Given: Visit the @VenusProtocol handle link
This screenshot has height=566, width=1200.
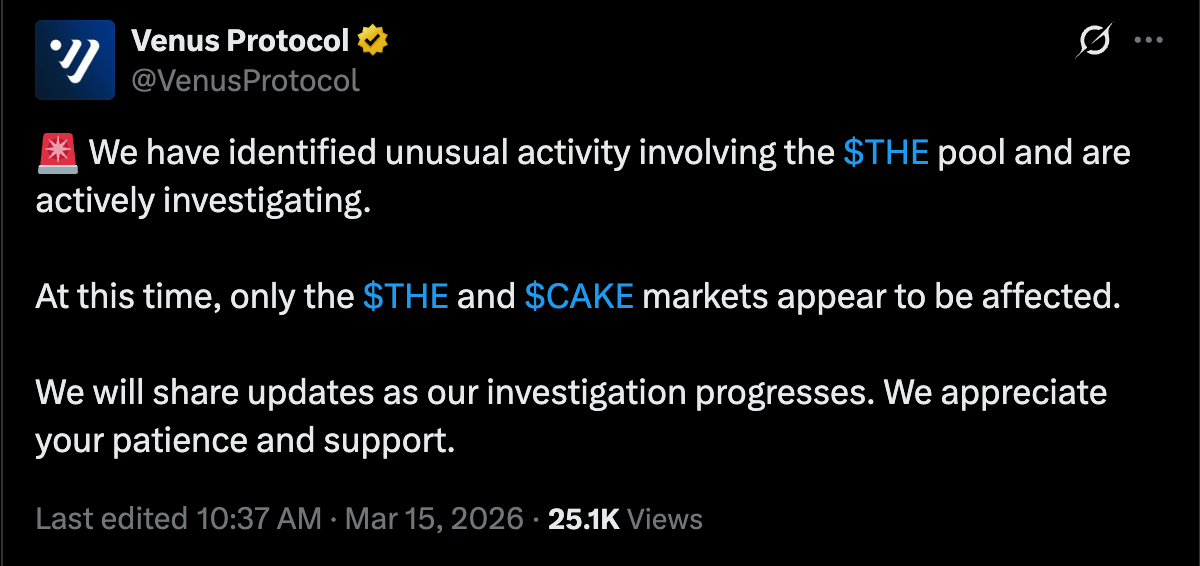Looking at the screenshot, I should click(245, 80).
